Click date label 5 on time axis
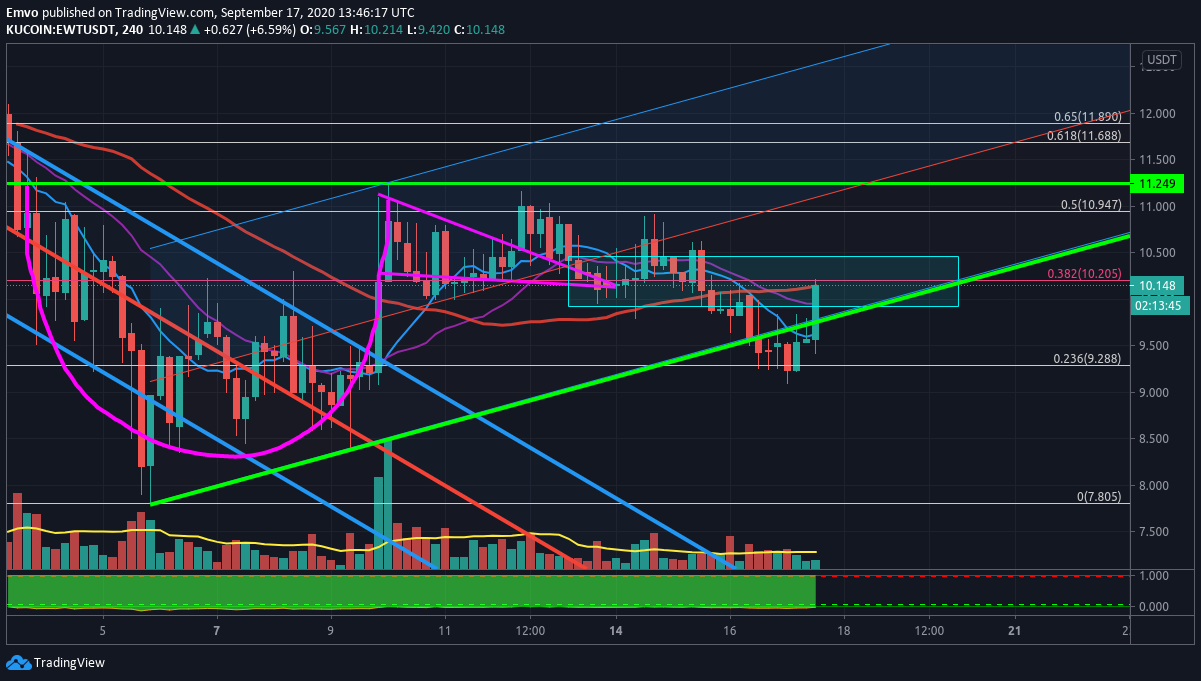This screenshot has height=681, width=1201. click(103, 631)
